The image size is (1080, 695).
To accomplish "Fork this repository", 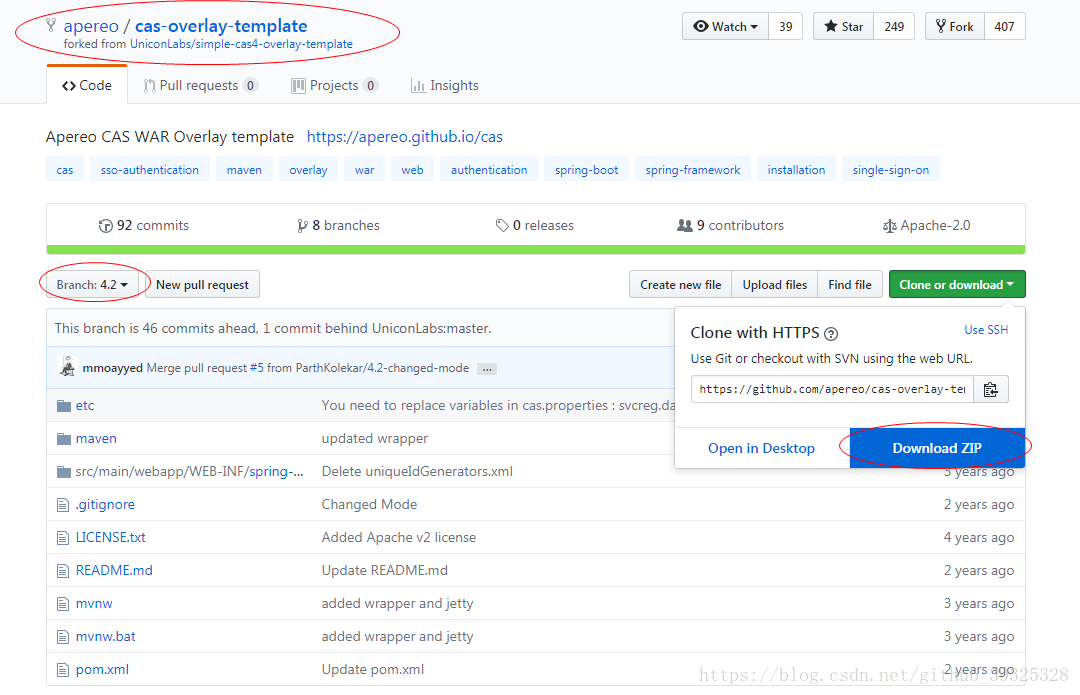I will pos(955,26).
